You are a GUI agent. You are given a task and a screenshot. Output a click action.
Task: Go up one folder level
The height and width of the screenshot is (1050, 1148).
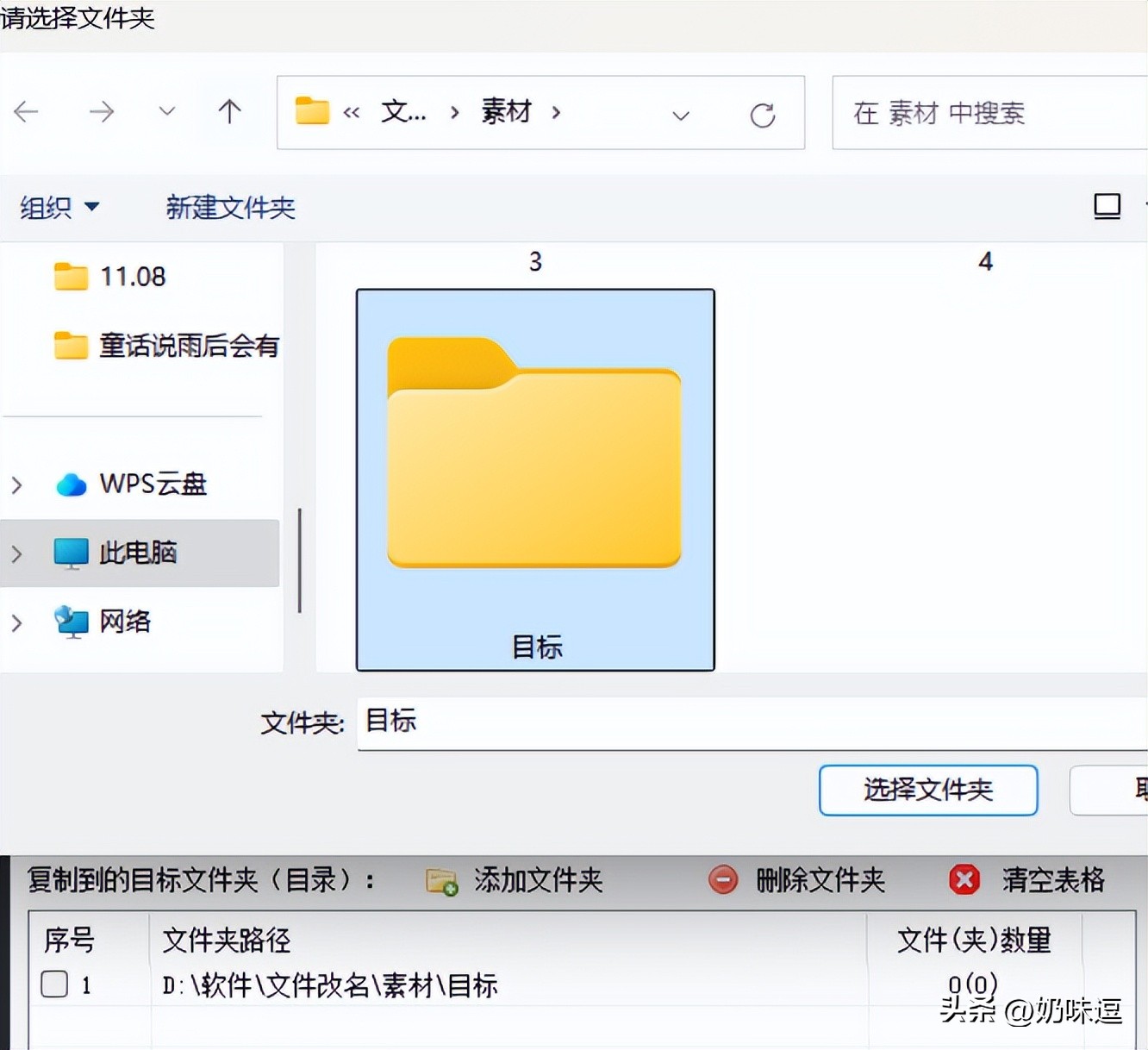(229, 111)
